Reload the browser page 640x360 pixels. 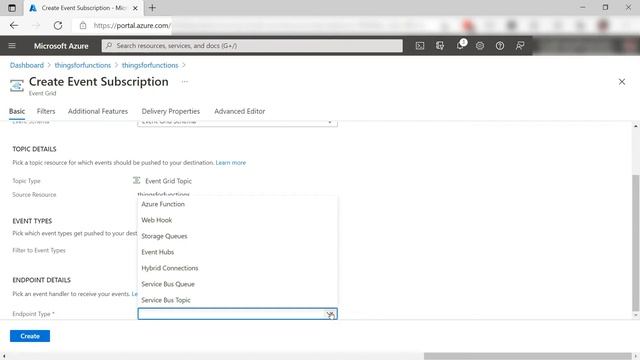point(58,25)
